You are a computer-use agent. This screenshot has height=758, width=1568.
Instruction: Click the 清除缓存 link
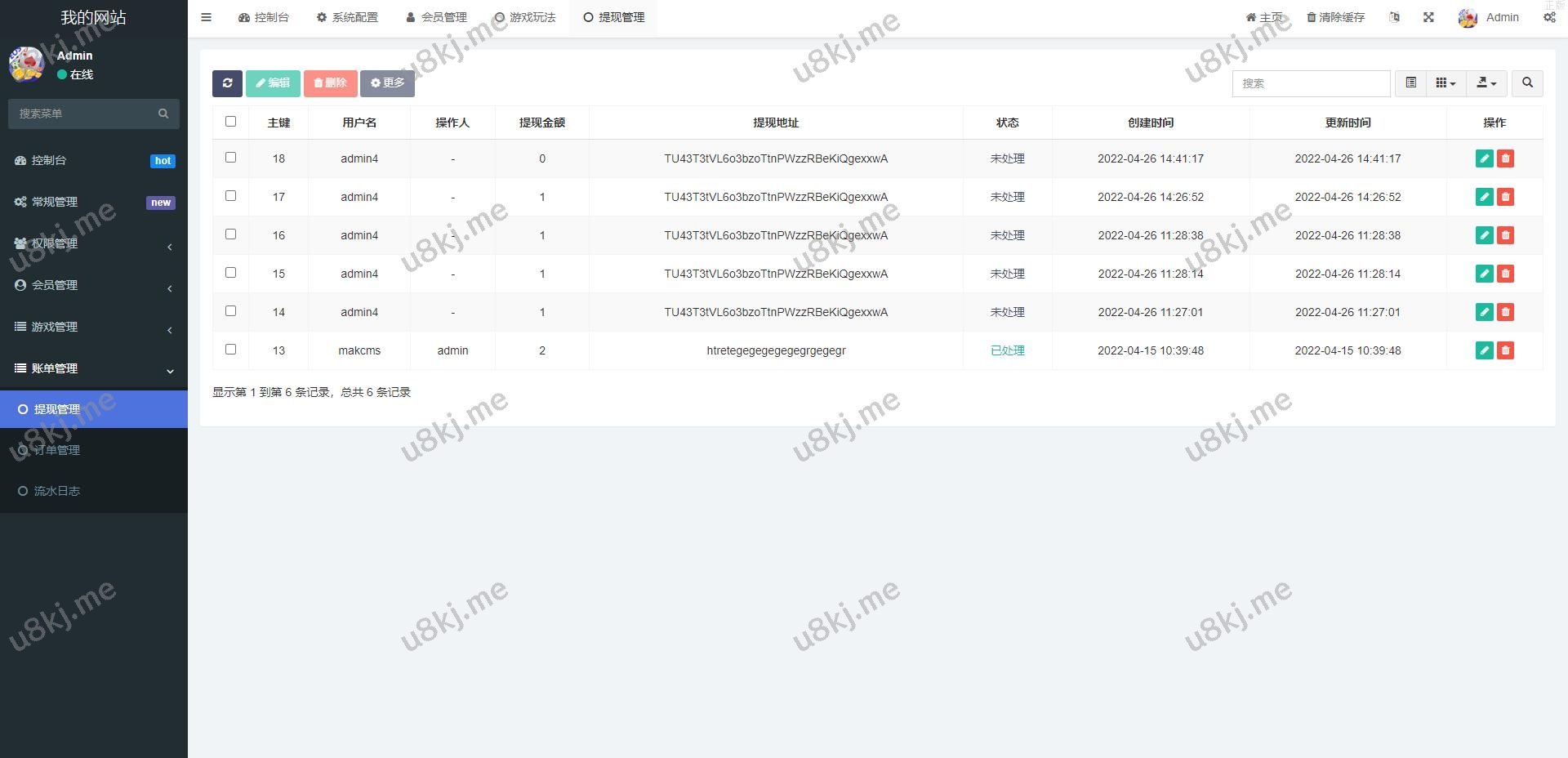point(1335,17)
